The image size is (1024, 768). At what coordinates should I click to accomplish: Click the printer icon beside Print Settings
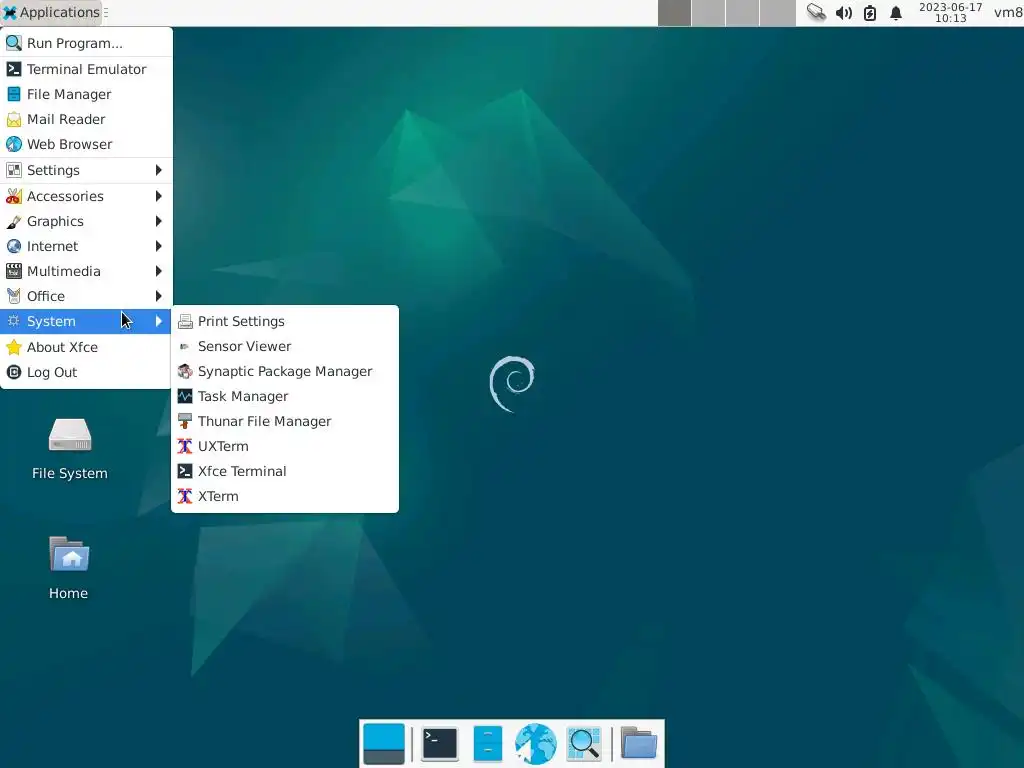click(185, 321)
